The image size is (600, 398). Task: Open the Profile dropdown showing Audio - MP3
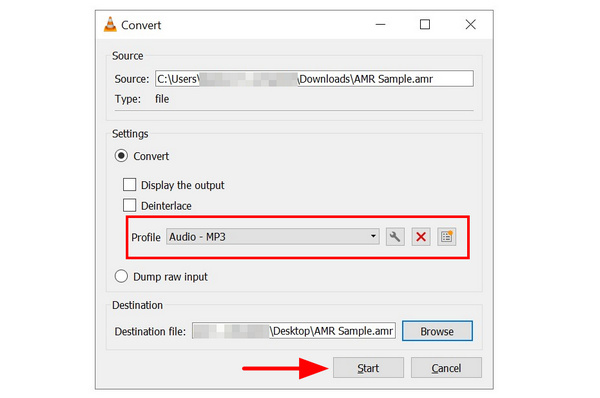click(273, 237)
